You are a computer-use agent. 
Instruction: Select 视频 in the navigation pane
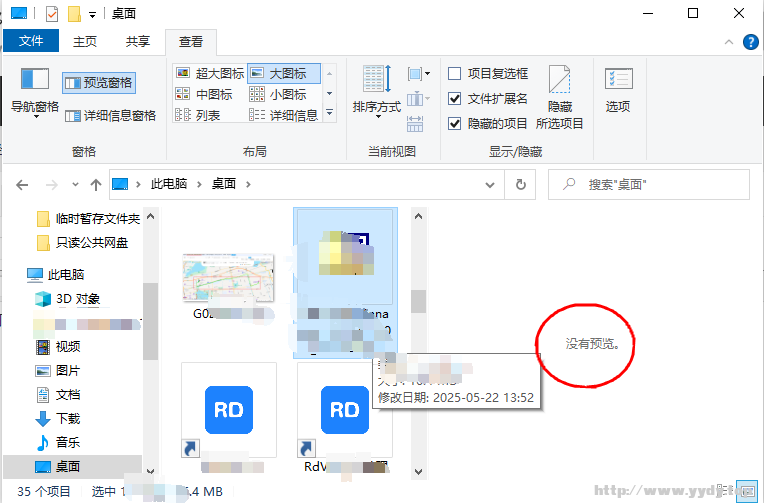[58, 347]
